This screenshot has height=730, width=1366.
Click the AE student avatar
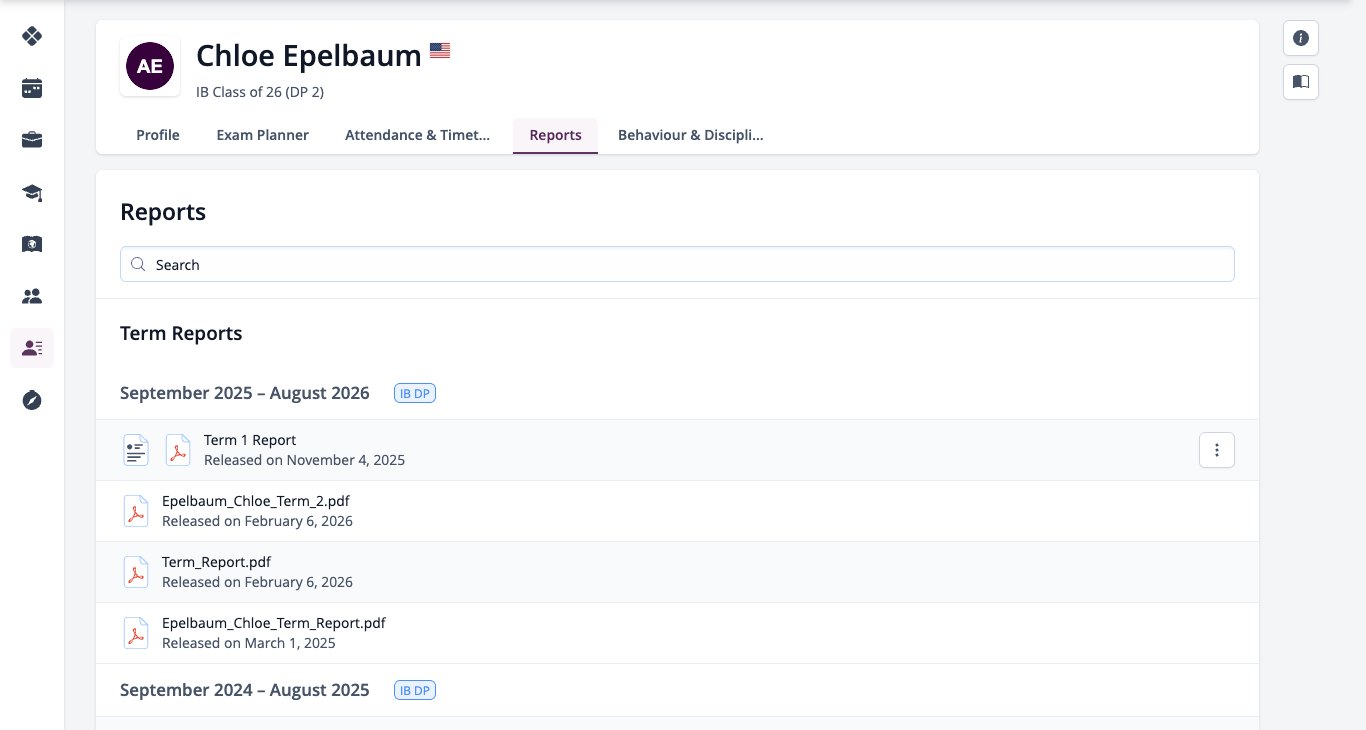(x=150, y=67)
